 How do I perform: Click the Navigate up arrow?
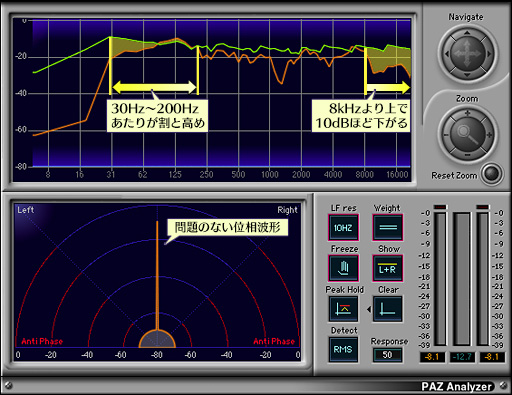point(467,33)
